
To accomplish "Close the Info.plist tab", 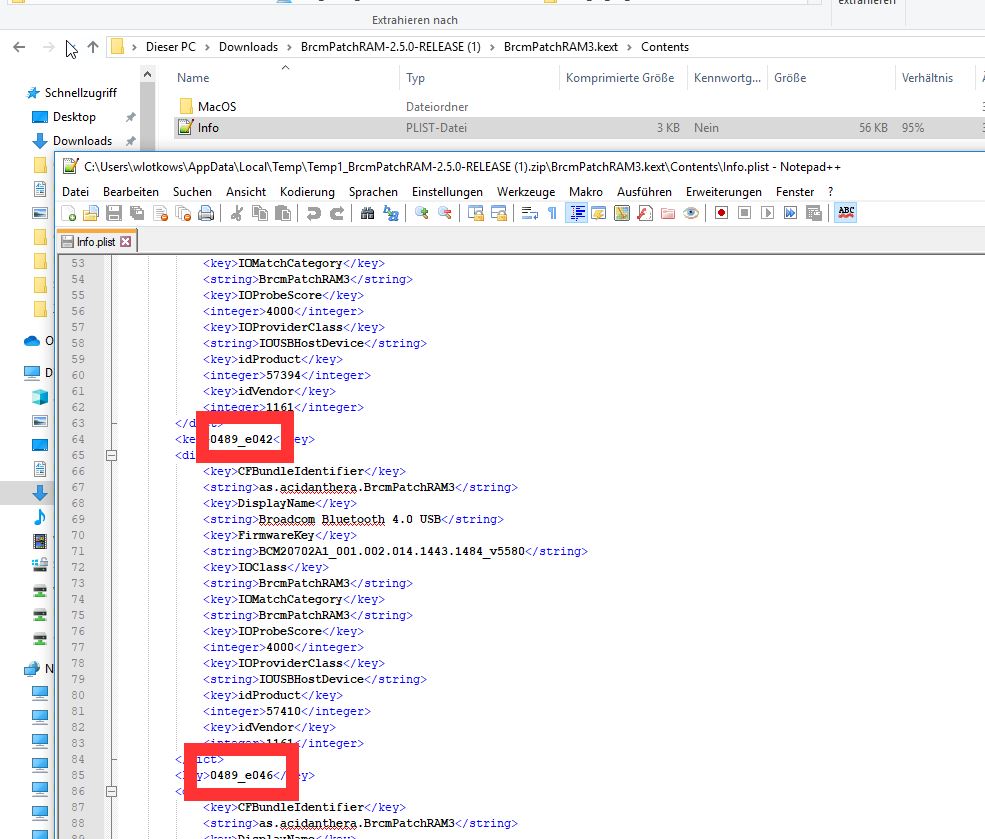I will tap(125, 242).
